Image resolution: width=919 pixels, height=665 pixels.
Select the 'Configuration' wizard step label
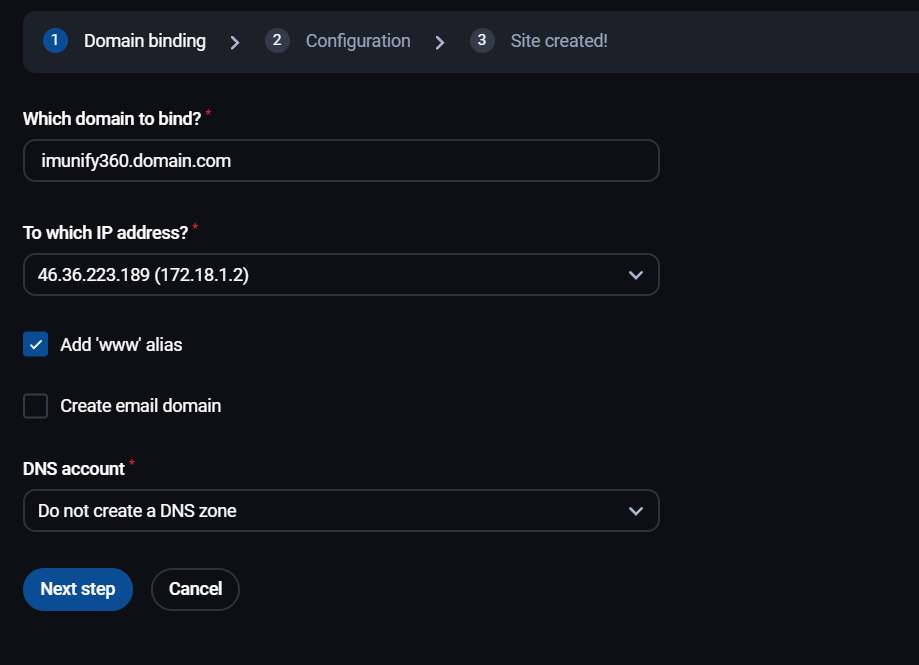coord(357,41)
